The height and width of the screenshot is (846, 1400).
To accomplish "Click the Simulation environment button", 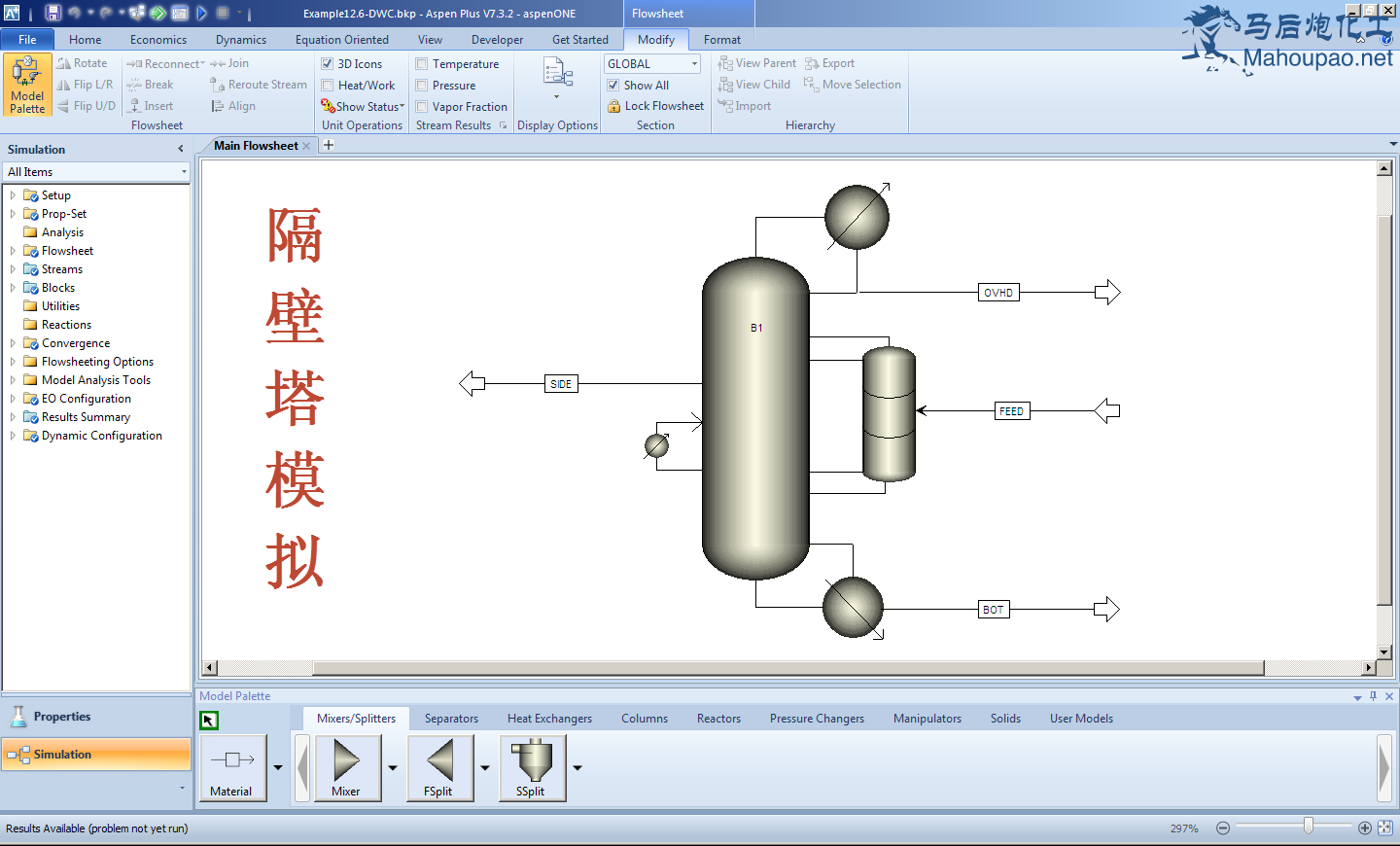I will pos(96,755).
